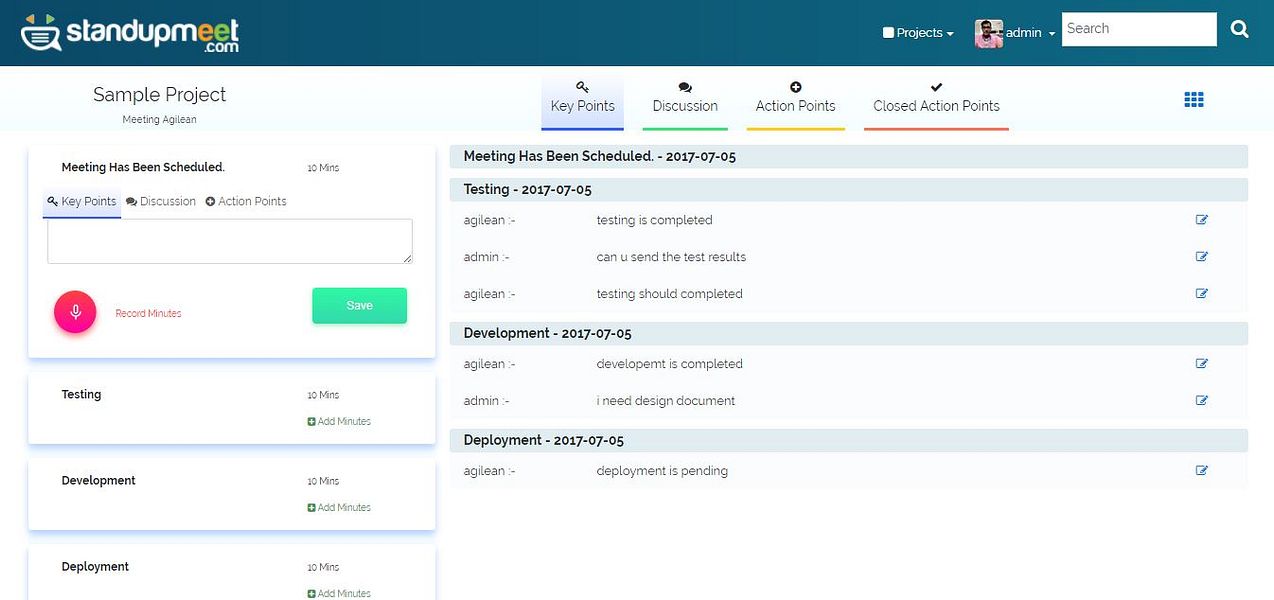Screen dimensions: 1274x600
Task: Open the grid view icon
Action: (1194, 99)
